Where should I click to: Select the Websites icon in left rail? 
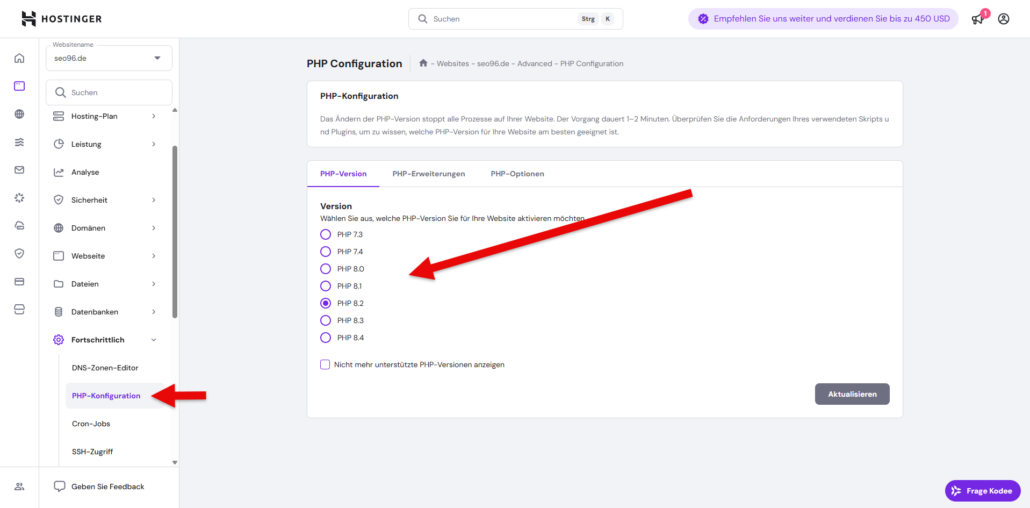[x=19, y=85]
